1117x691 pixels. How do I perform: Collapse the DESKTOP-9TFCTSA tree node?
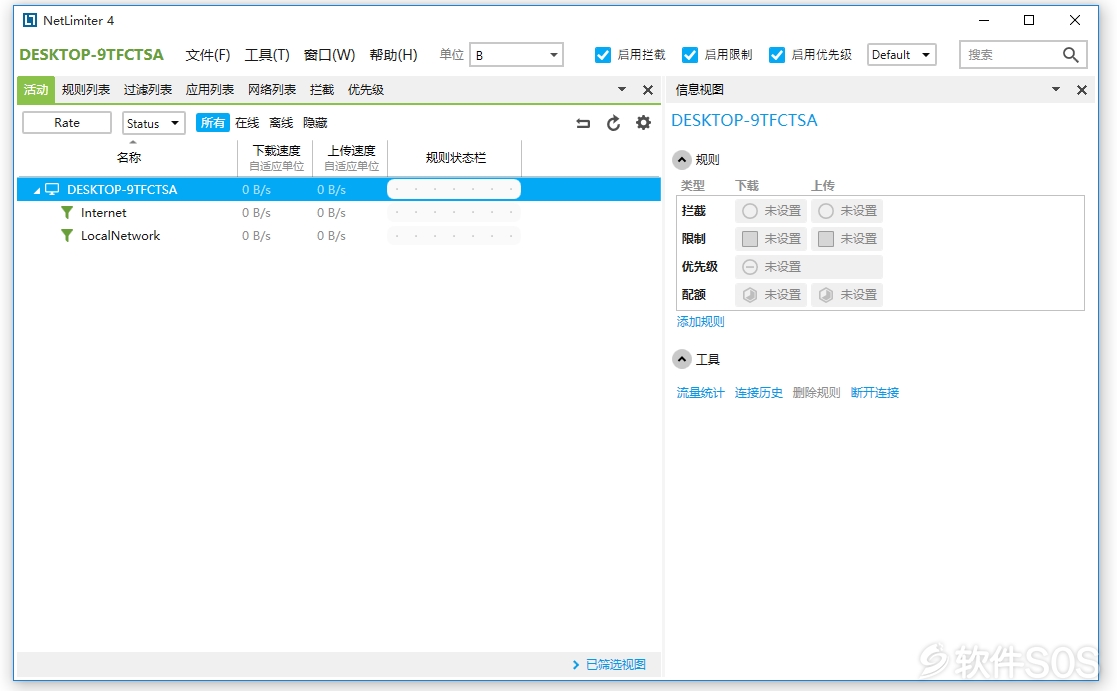37,190
